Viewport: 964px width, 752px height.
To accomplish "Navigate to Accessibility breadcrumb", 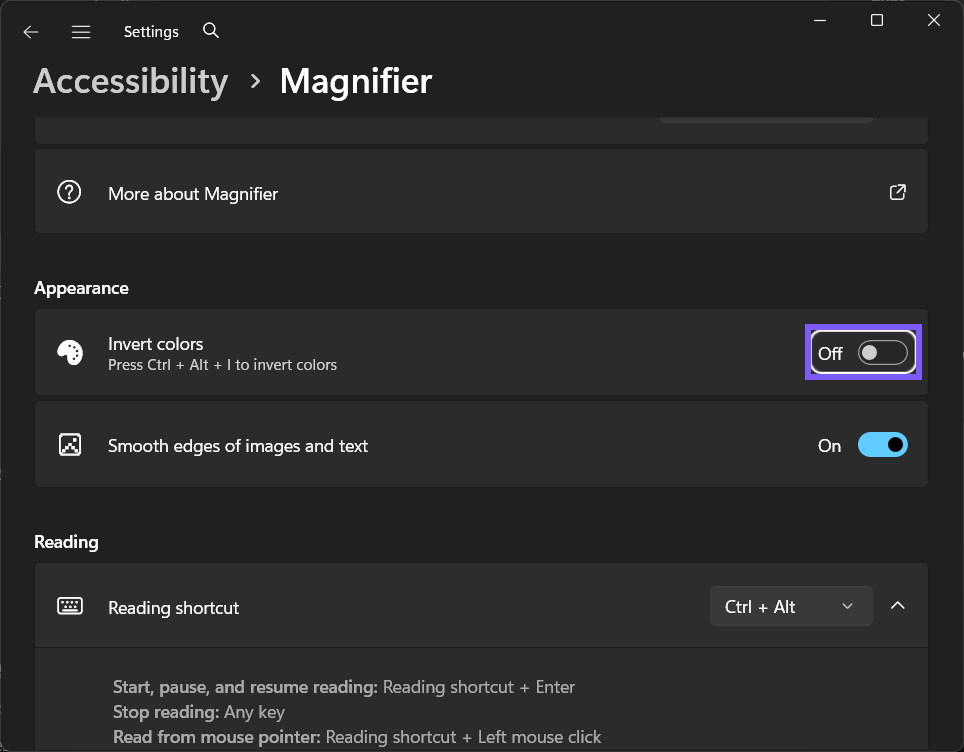I will (131, 82).
